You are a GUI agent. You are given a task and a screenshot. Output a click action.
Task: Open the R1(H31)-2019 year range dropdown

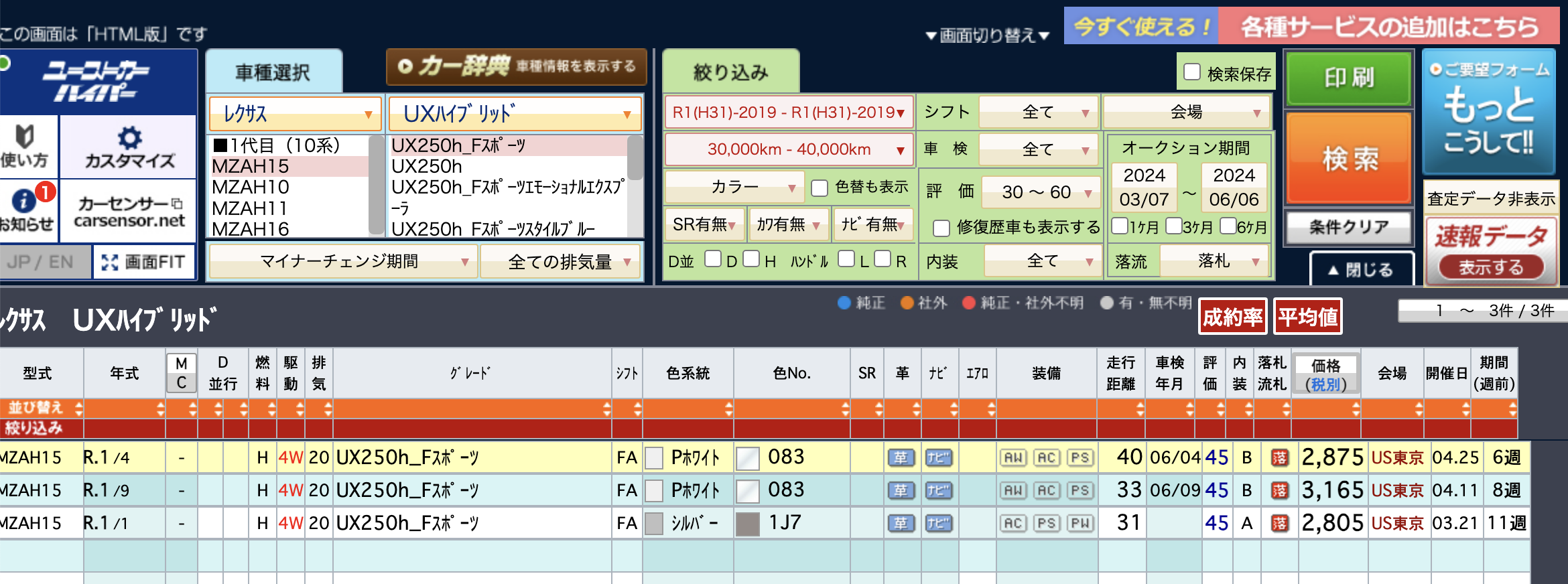789,113
